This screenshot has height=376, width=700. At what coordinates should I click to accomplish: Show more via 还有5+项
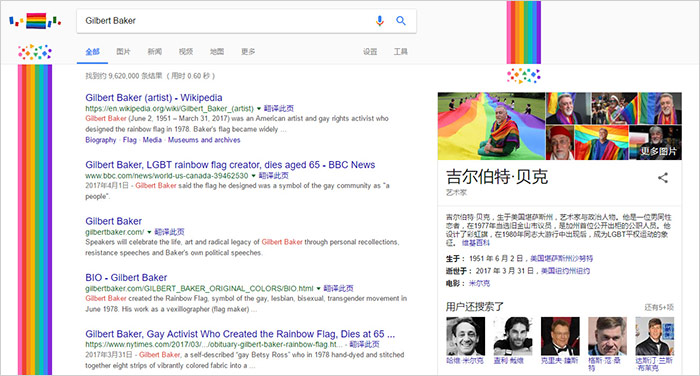659,307
